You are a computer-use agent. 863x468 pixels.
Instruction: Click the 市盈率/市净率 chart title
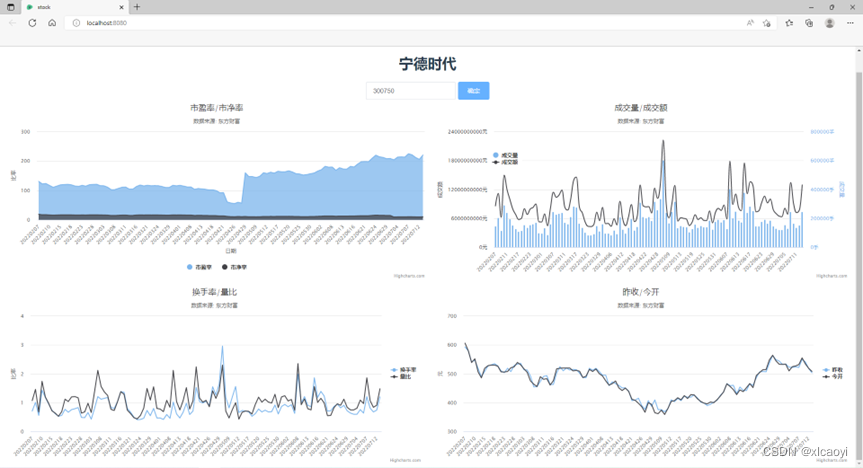[216, 108]
